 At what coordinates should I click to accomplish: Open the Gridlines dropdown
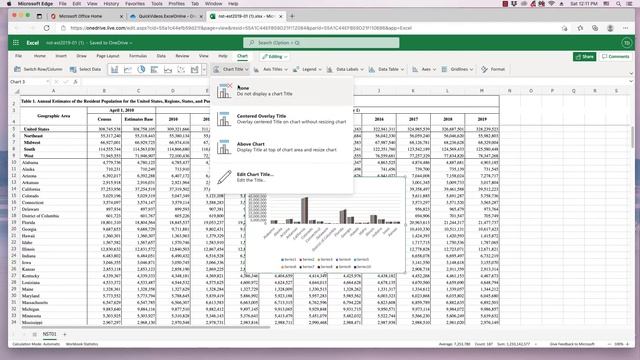click(x=457, y=69)
